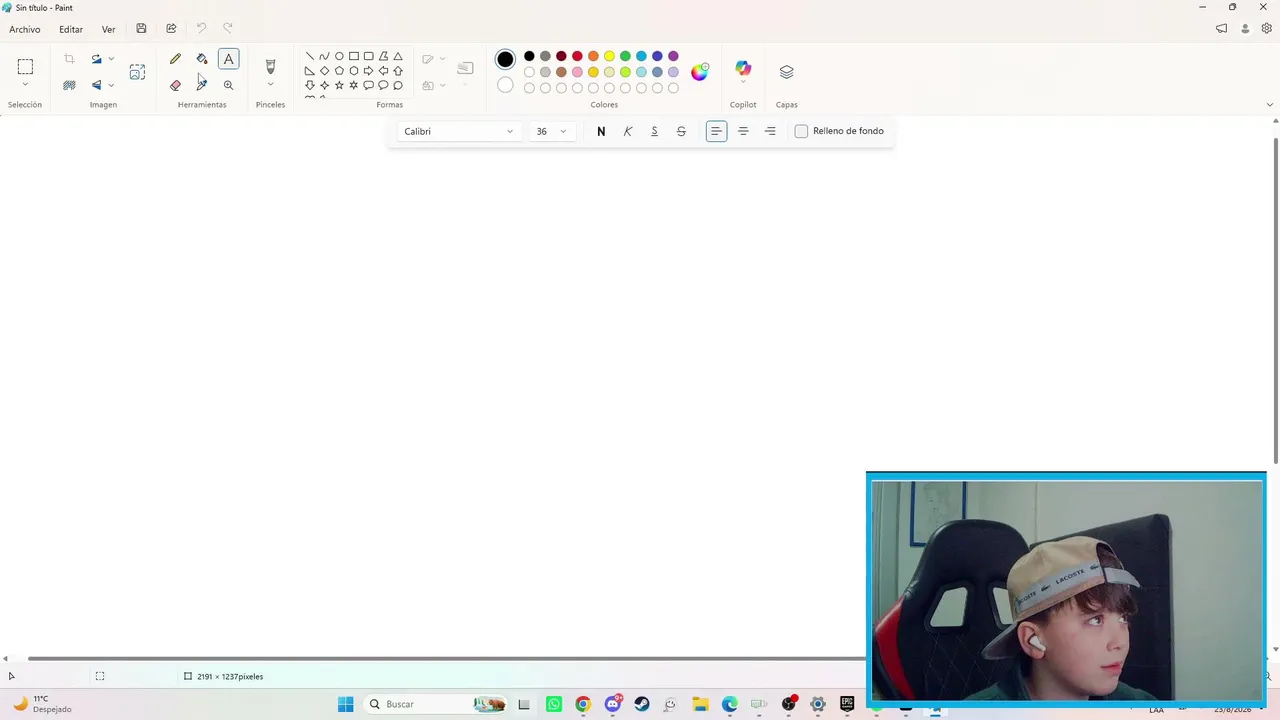Expand the Pinceles brush options chevron
The height and width of the screenshot is (720, 1280).
(270, 85)
